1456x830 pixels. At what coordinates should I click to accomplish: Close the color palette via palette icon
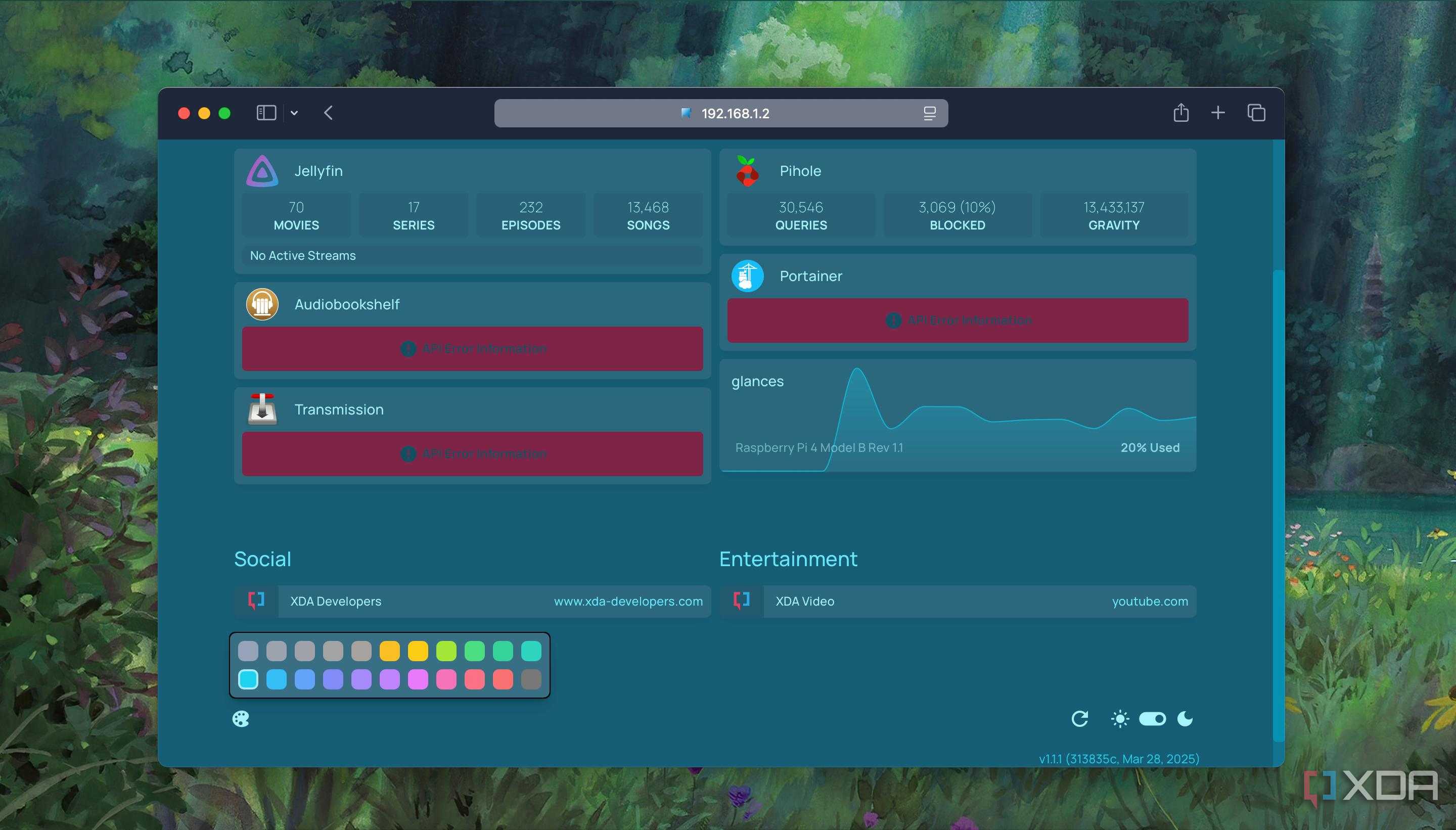tap(241, 719)
